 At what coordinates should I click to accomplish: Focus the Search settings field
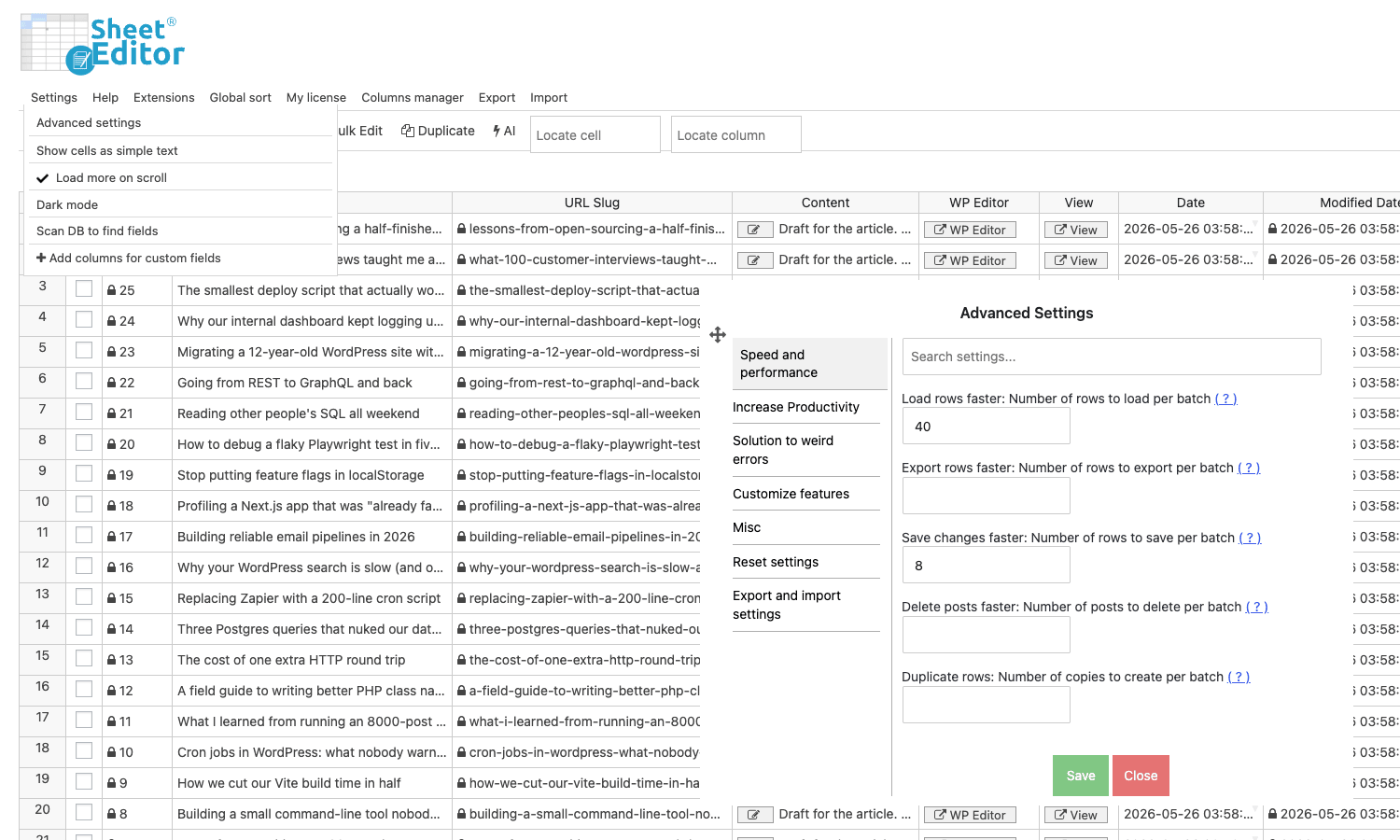[1112, 357]
